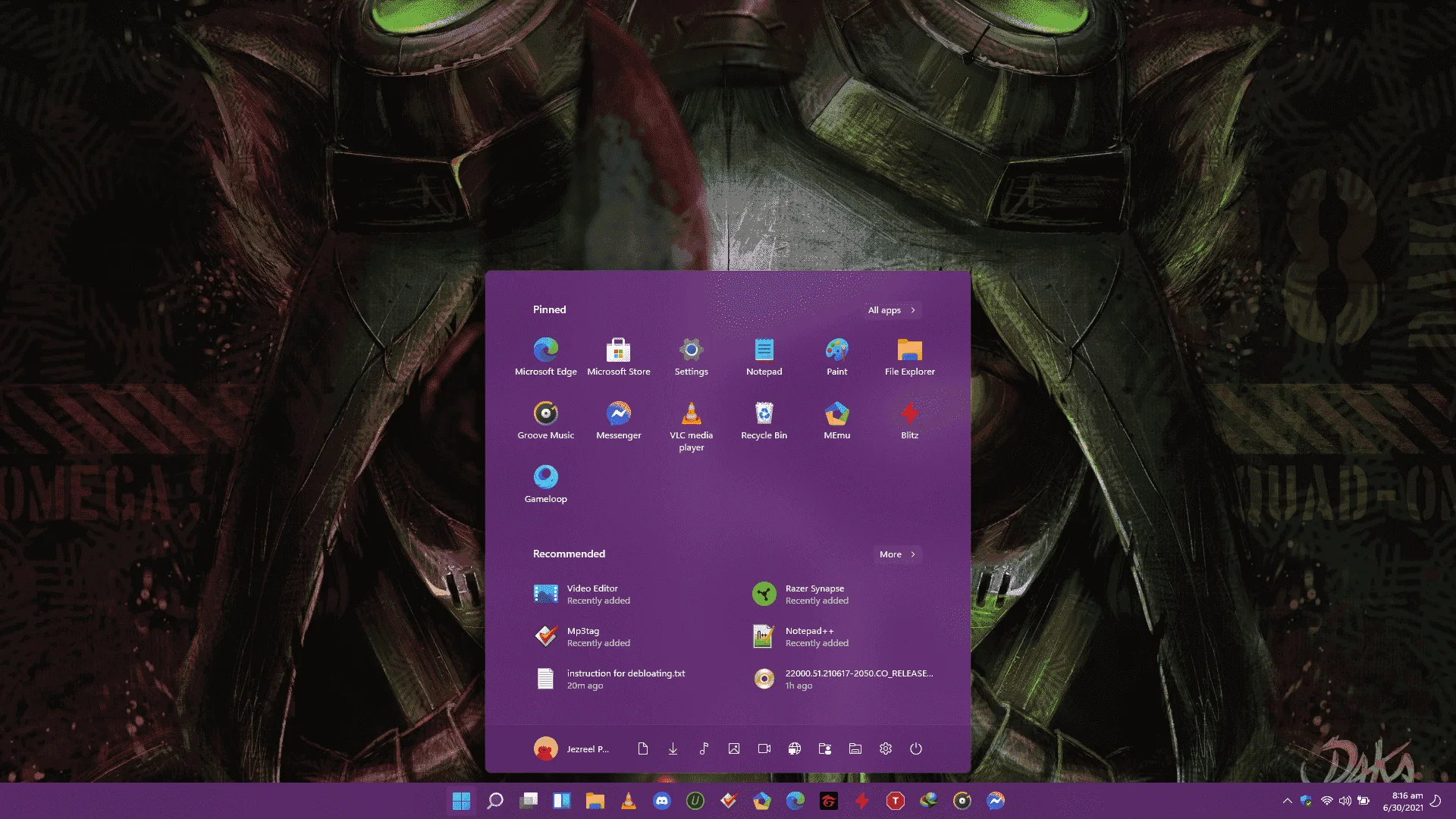This screenshot has width=1456, height=819.
Task: Open the pinned Recycle Bin tile
Action: [x=764, y=421]
